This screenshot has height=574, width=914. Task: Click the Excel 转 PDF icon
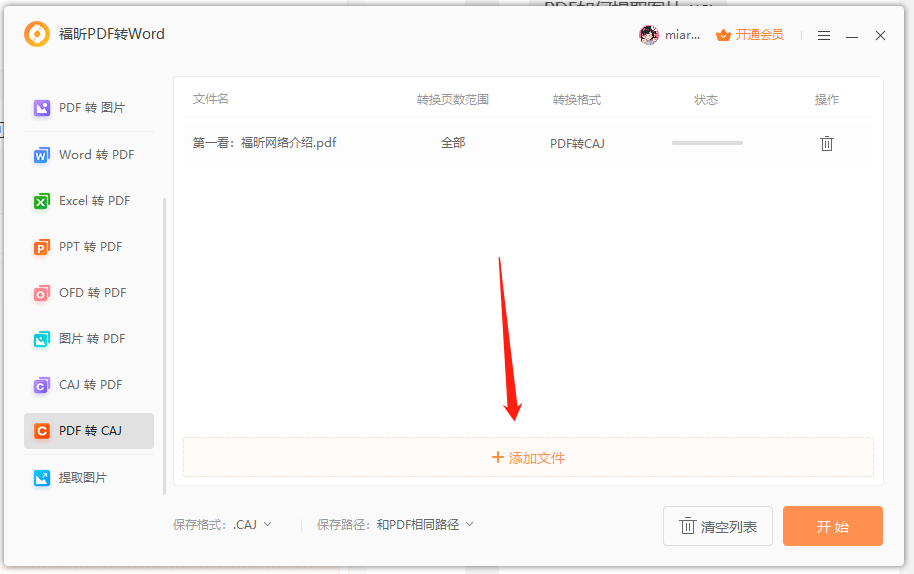41,201
